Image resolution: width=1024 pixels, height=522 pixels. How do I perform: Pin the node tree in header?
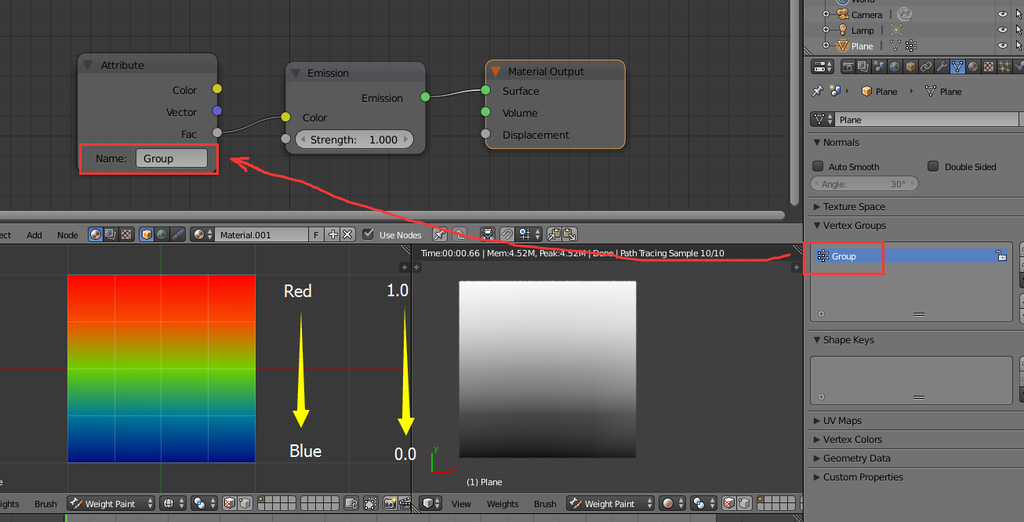pos(440,235)
